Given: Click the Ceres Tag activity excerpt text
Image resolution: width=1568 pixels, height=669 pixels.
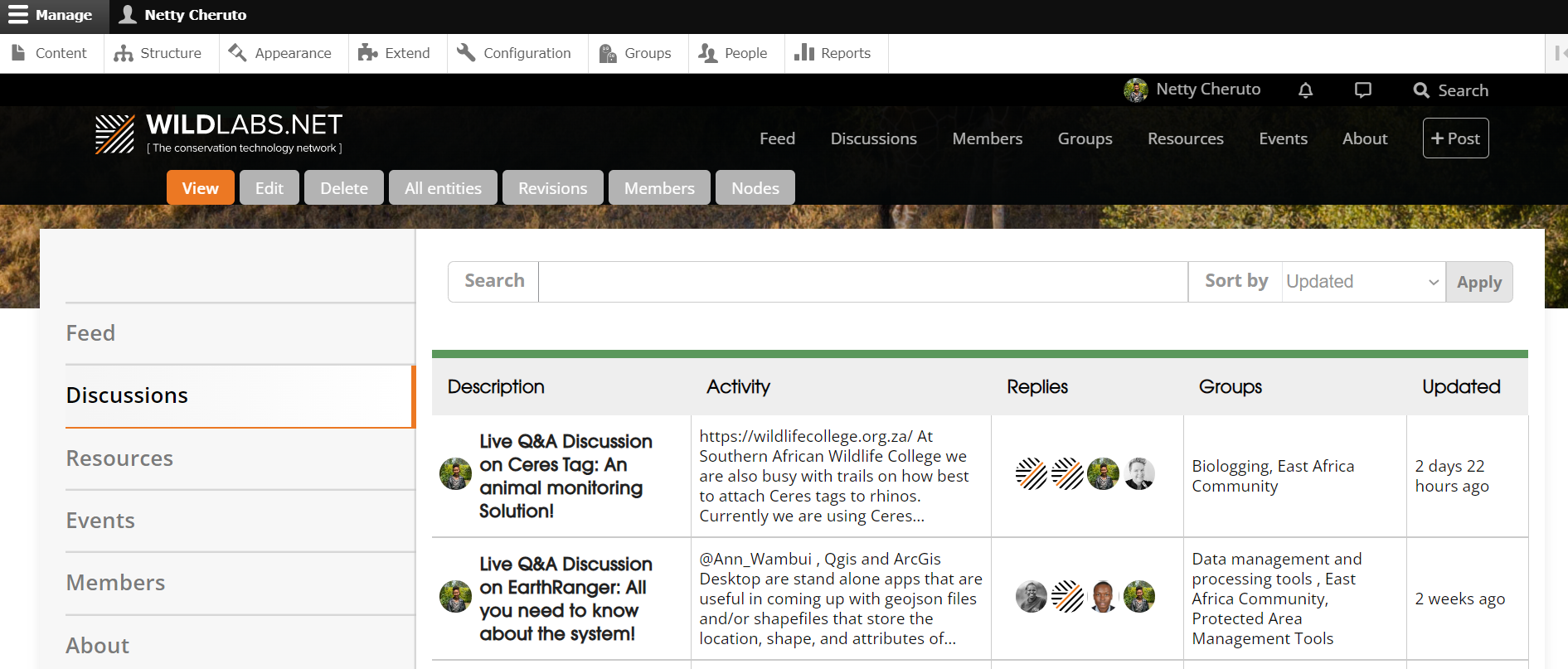Looking at the screenshot, I should (834, 476).
